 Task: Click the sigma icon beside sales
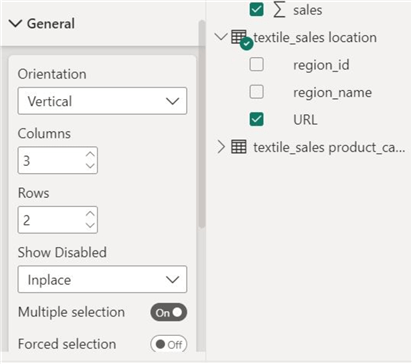[279, 10]
